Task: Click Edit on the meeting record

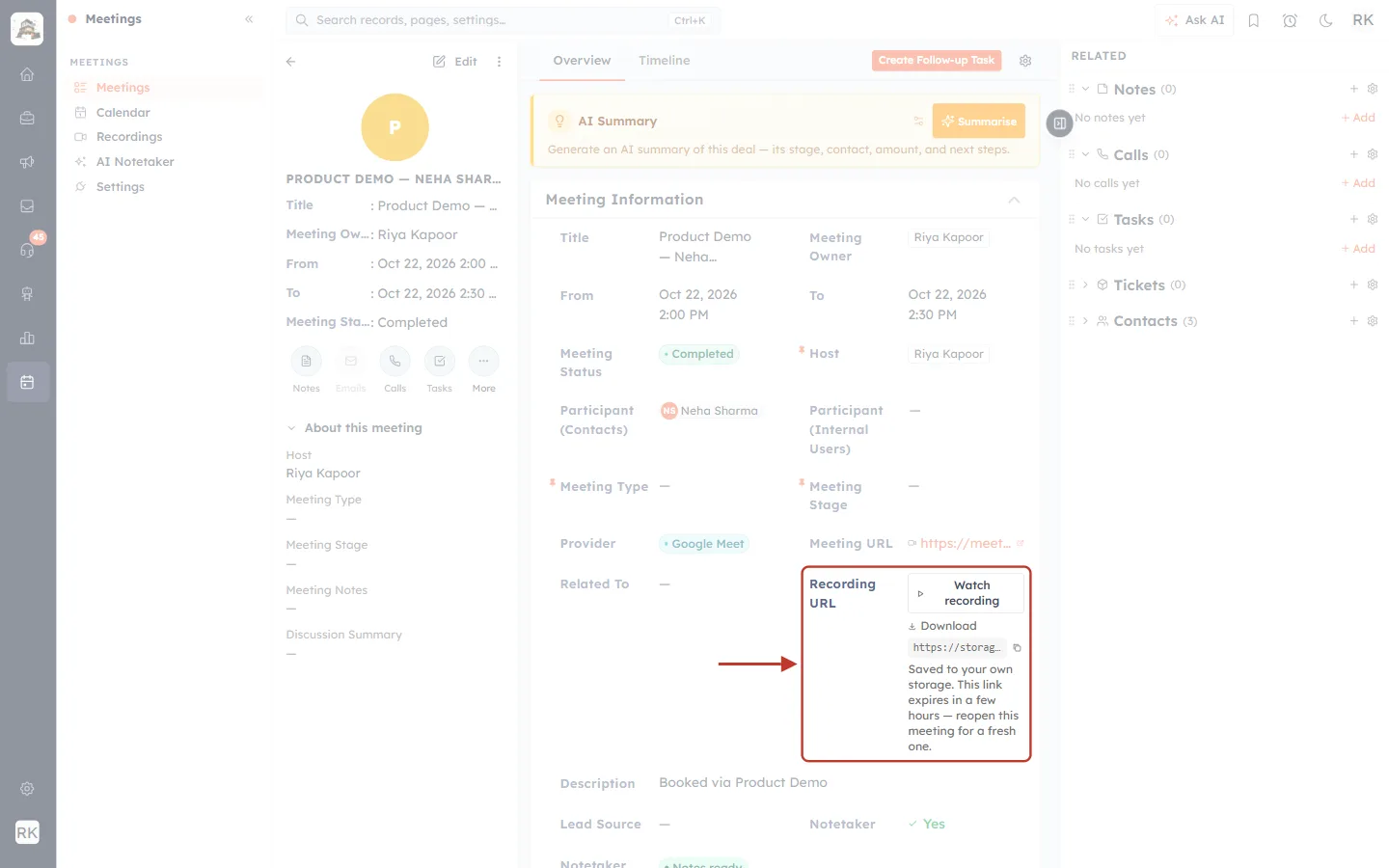Action: coord(455,61)
